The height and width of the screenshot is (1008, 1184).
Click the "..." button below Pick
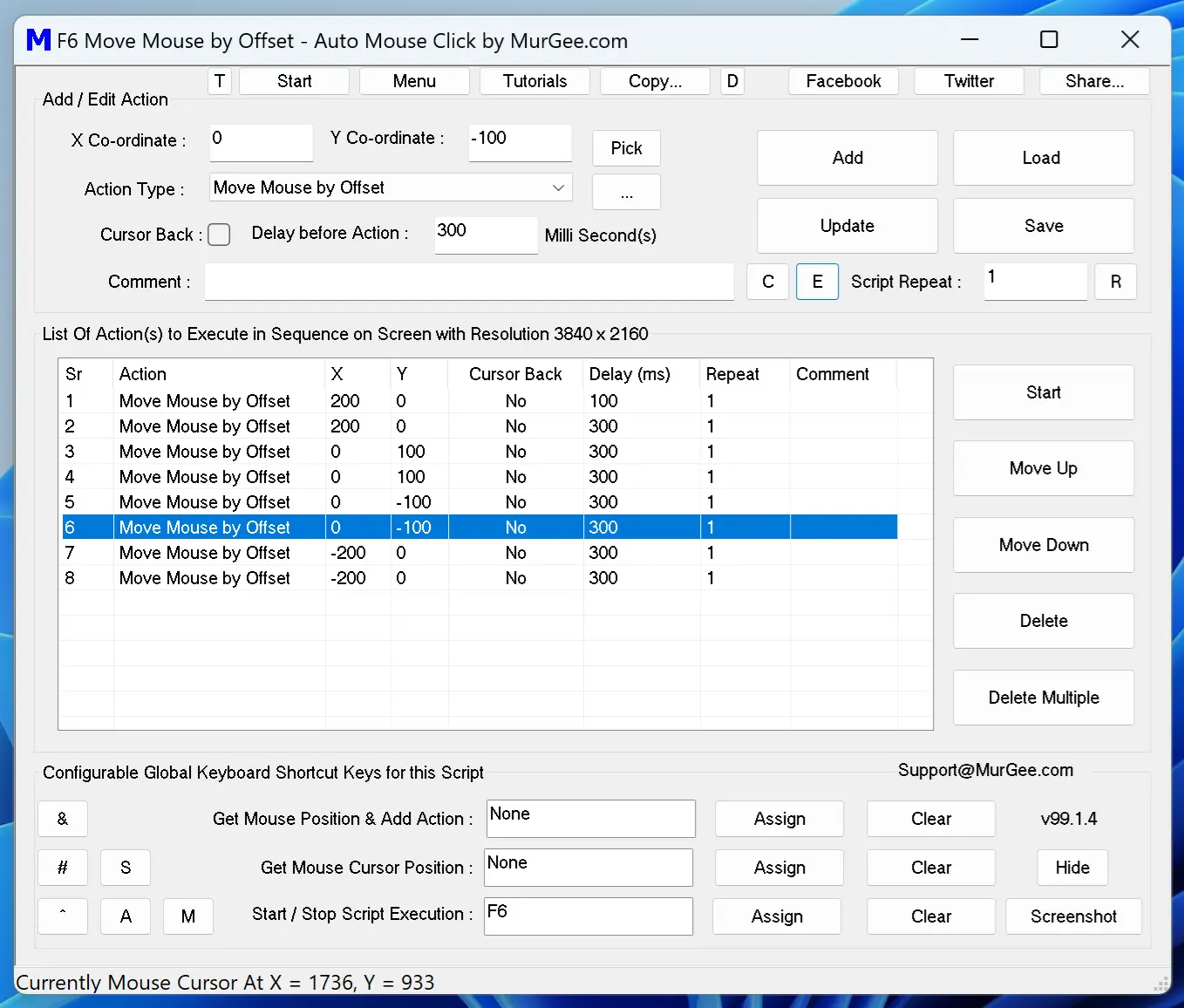(626, 192)
